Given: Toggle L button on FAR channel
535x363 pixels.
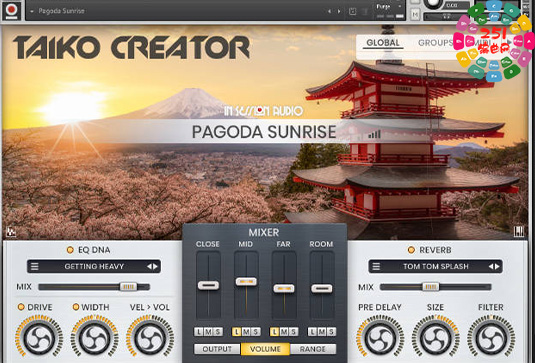Looking at the screenshot, I should point(275,332).
